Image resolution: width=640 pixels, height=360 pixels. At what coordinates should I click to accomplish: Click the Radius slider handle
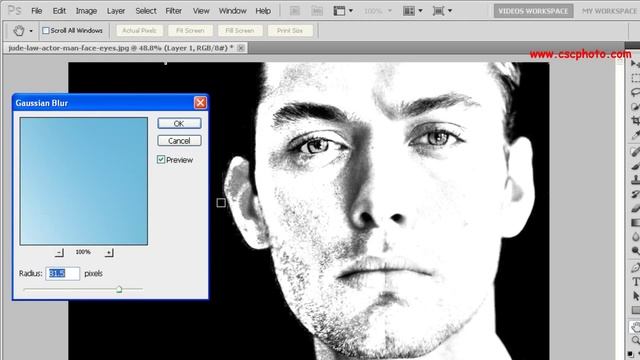pyautogui.click(x=119, y=289)
